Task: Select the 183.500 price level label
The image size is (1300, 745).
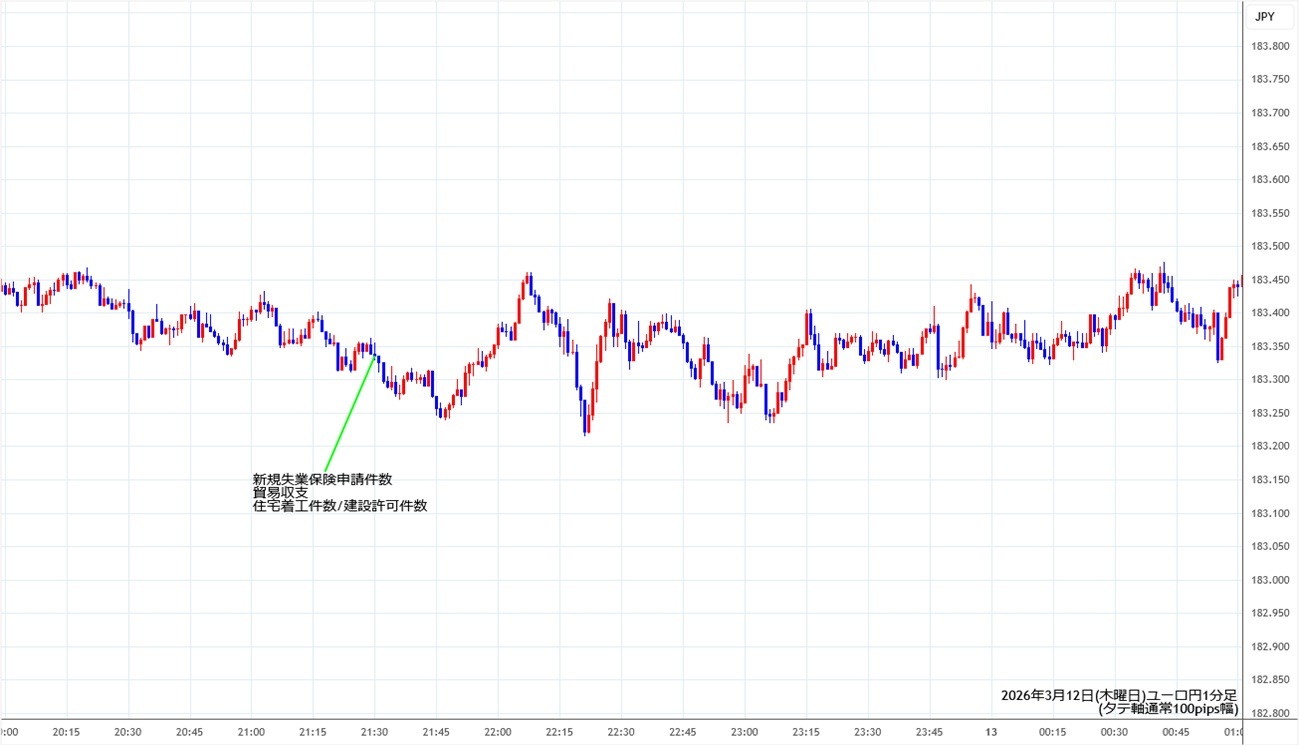Action: 1269,246
